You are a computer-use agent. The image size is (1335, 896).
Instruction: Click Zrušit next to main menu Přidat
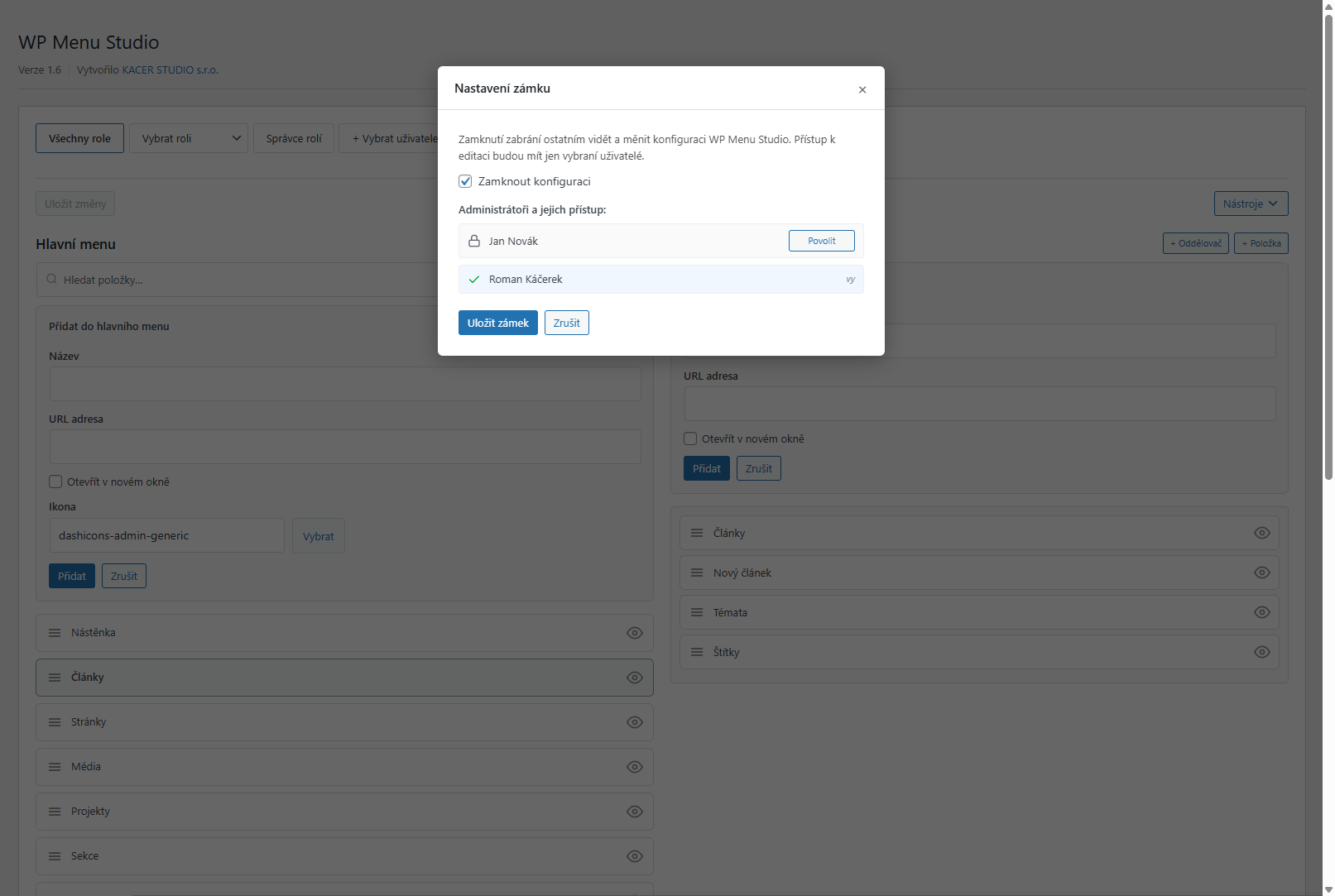point(124,576)
